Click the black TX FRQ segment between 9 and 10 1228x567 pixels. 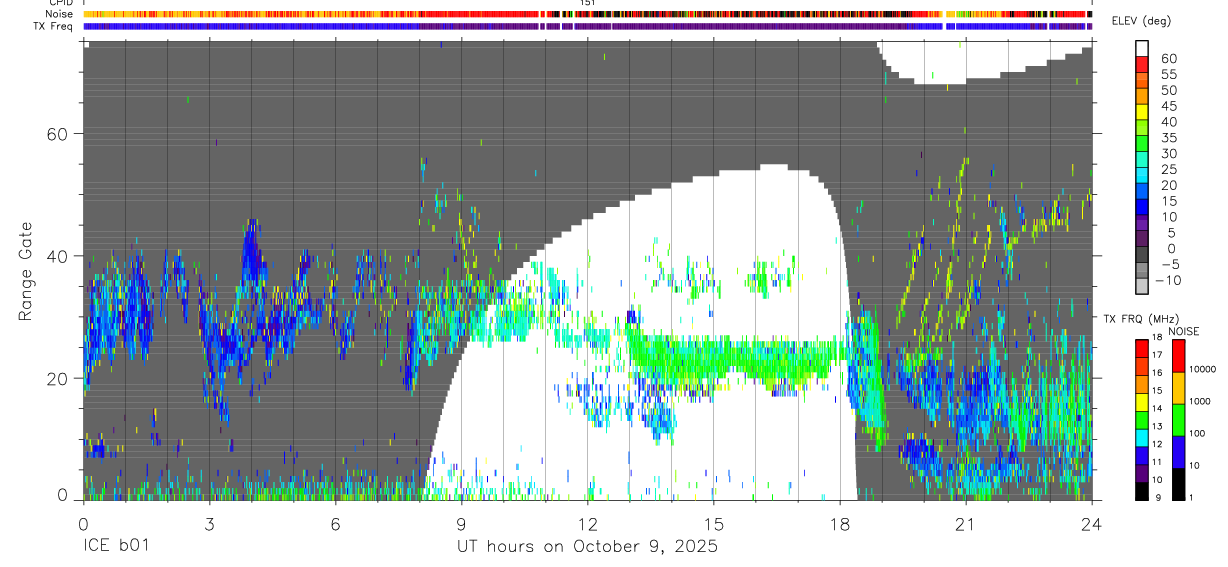(1142, 491)
